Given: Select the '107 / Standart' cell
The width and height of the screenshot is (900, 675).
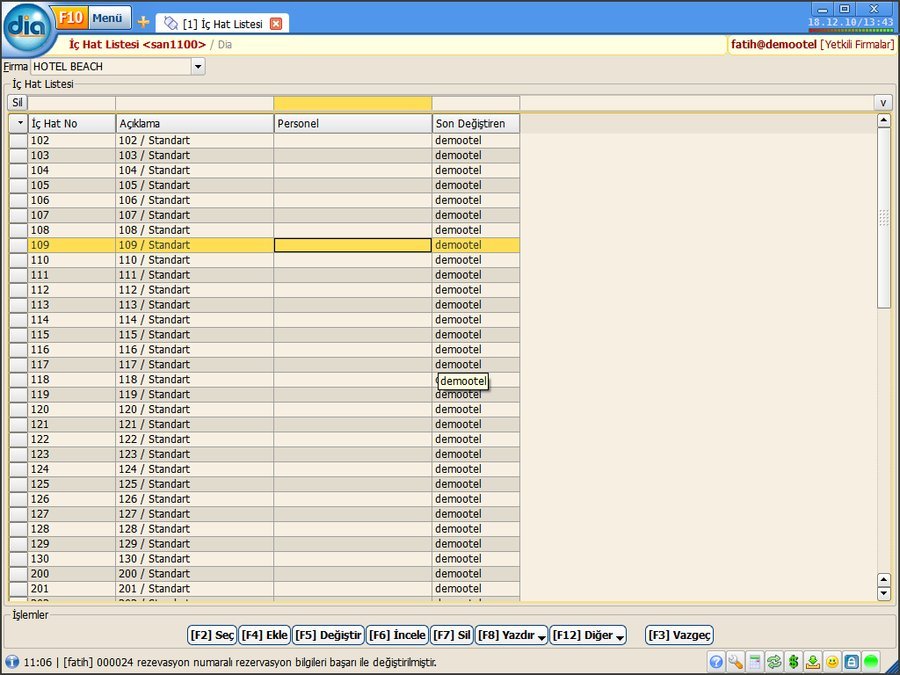Looking at the screenshot, I should click(195, 215).
